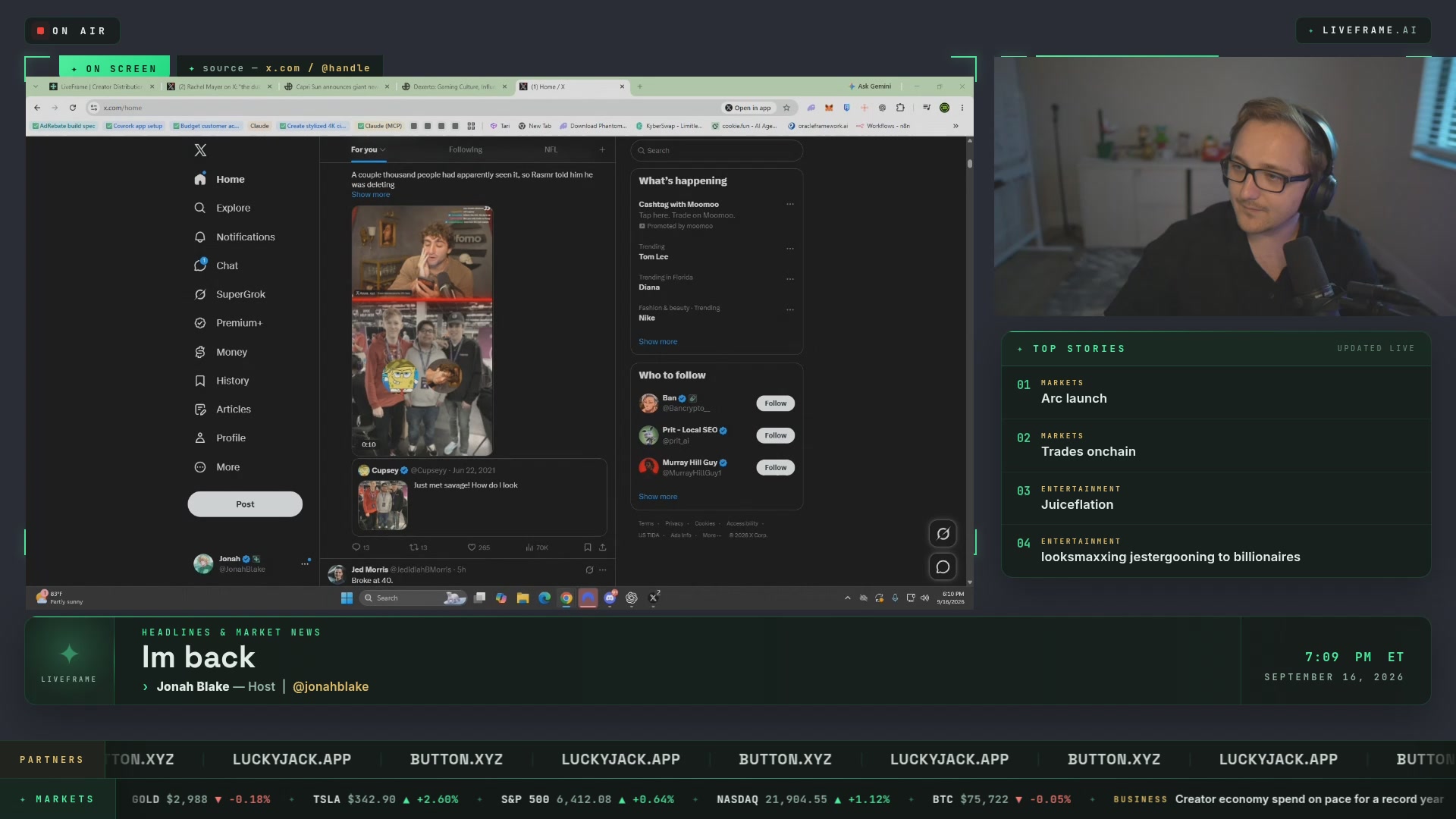The width and height of the screenshot is (1456, 819).
Task: Click Show more under What's happening
Action: pyautogui.click(x=657, y=342)
